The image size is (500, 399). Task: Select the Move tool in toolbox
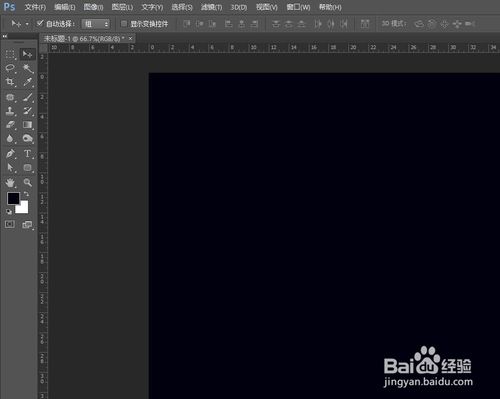pyautogui.click(x=27, y=54)
